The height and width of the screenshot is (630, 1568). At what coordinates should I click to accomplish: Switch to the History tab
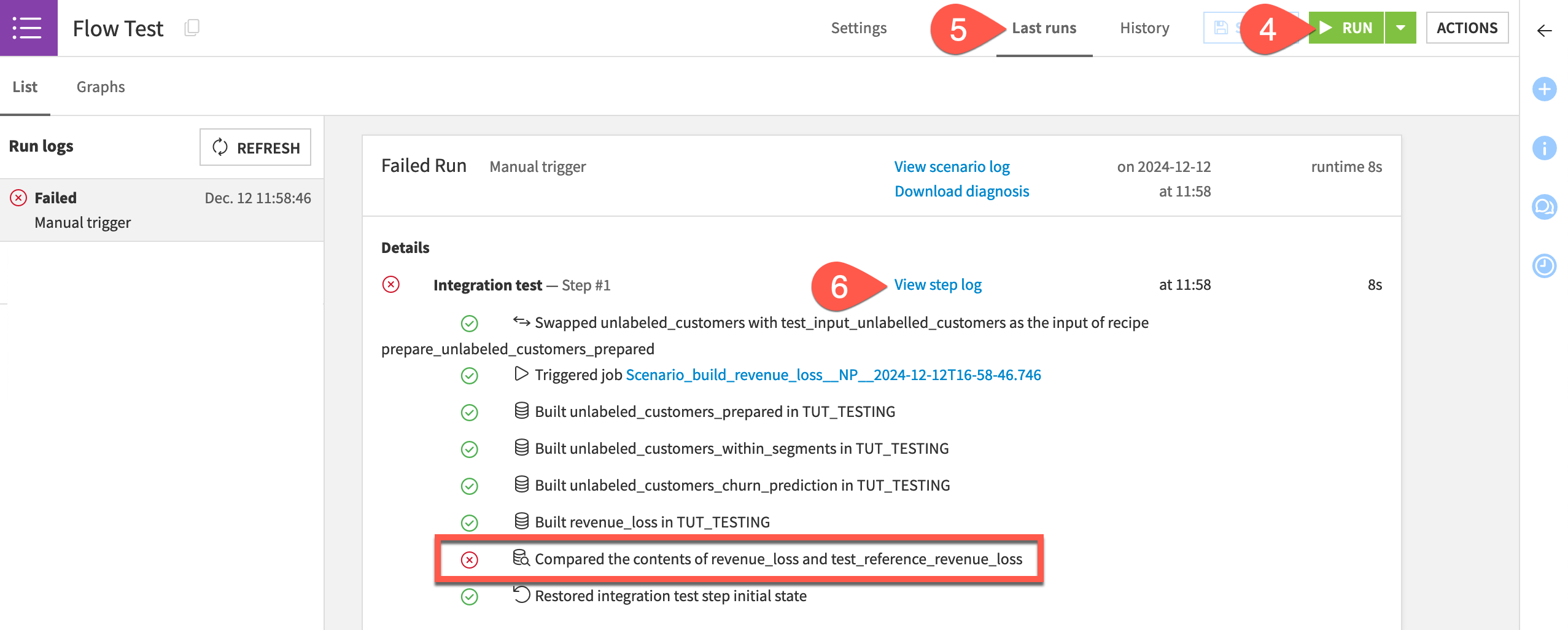pyautogui.click(x=1144, y=28)
